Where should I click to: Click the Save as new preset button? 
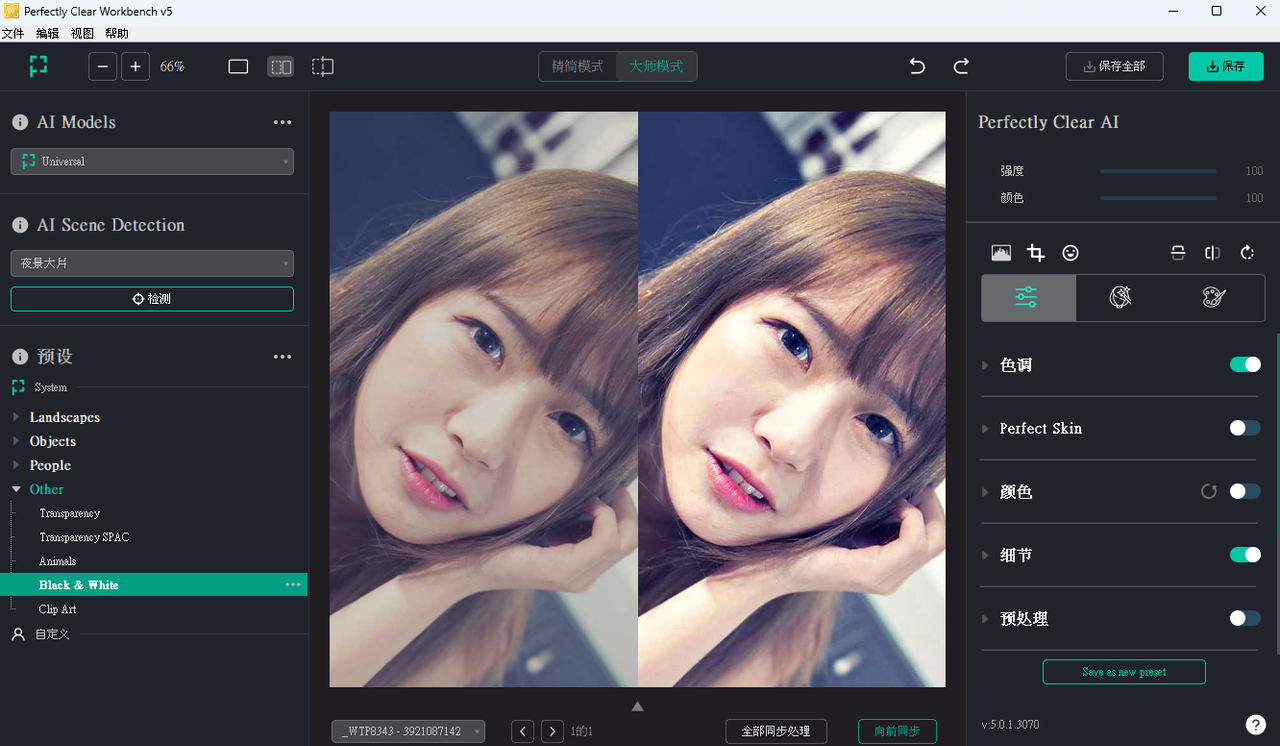point(1124,672)
